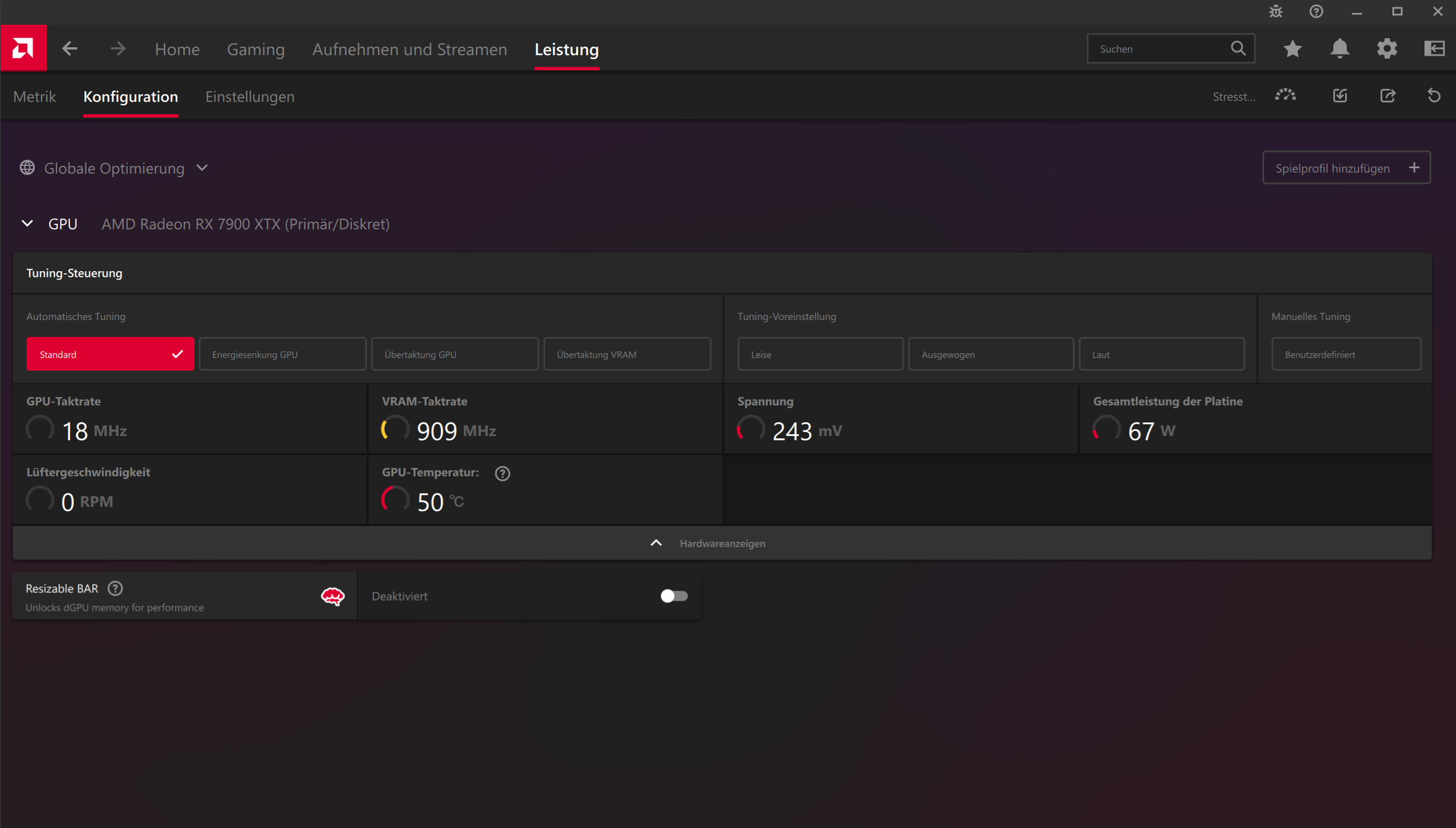1456x828 pixels.
Task: Switch to the Gaming tab
Action: tap(256, 49)
